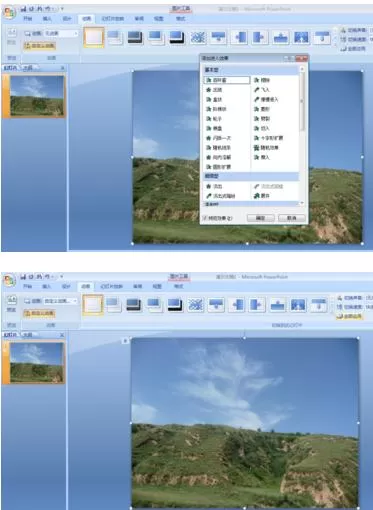The image size is (373, 510).
Task: Choose 向内溶解 dissolve-in effect
Action: 219,157
